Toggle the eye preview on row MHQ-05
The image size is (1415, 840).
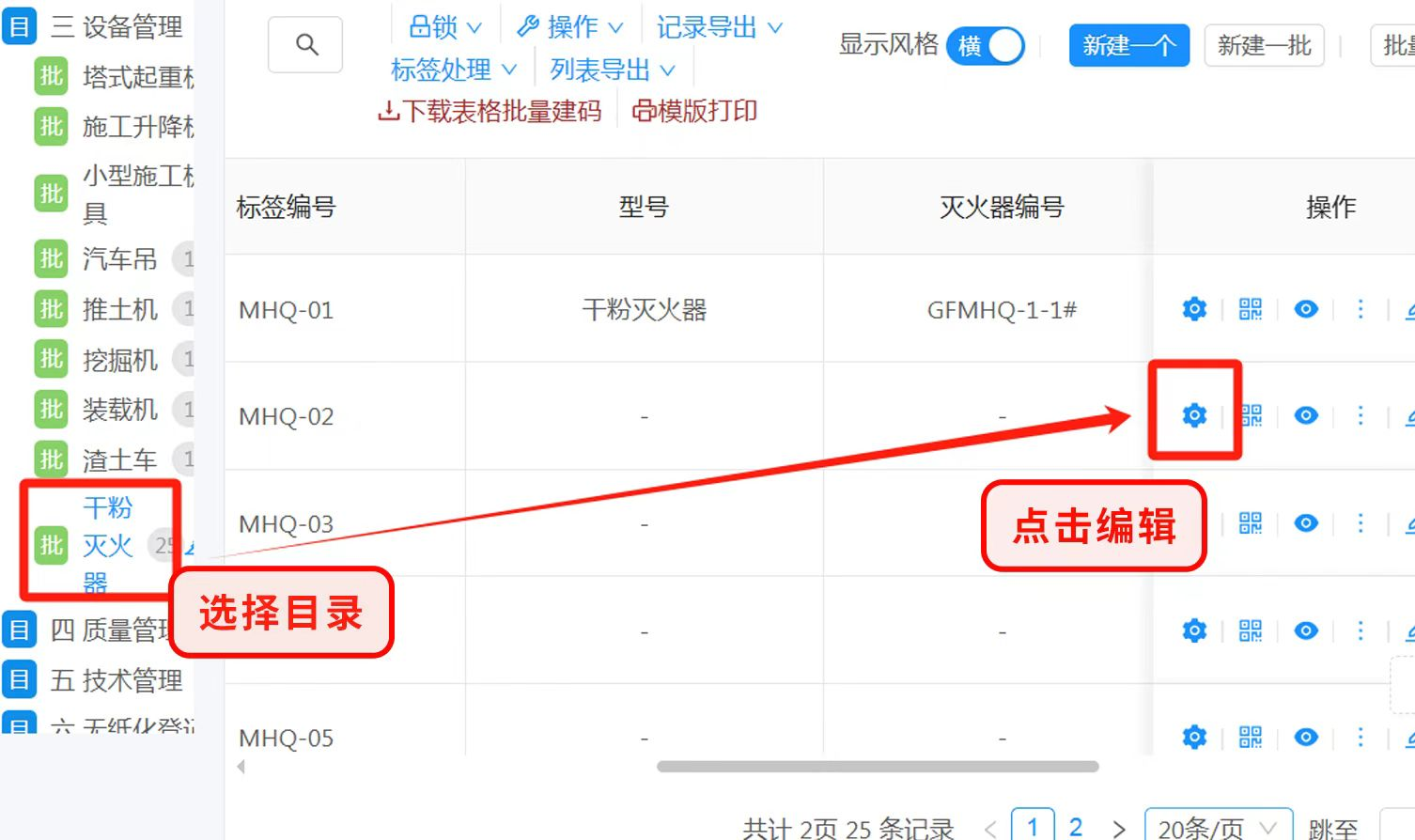(x=1305, y=737)
